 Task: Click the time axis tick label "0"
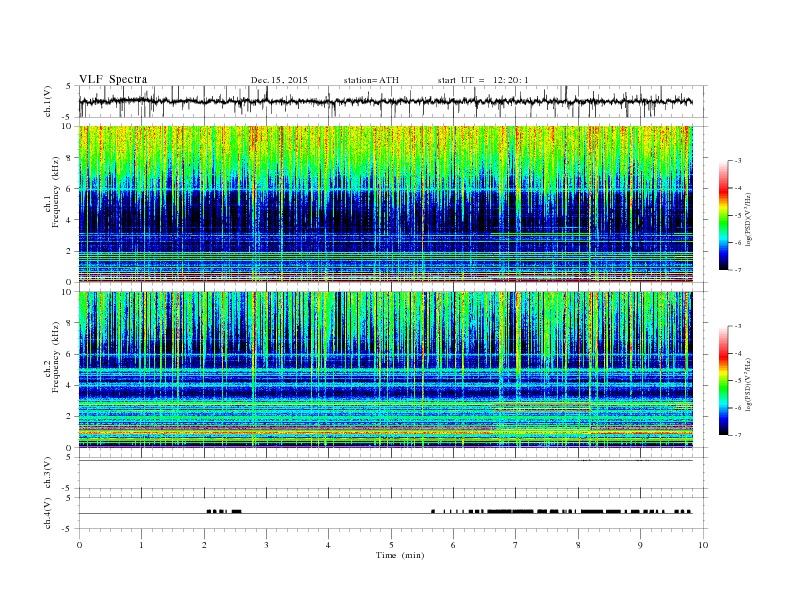point(79,545)
